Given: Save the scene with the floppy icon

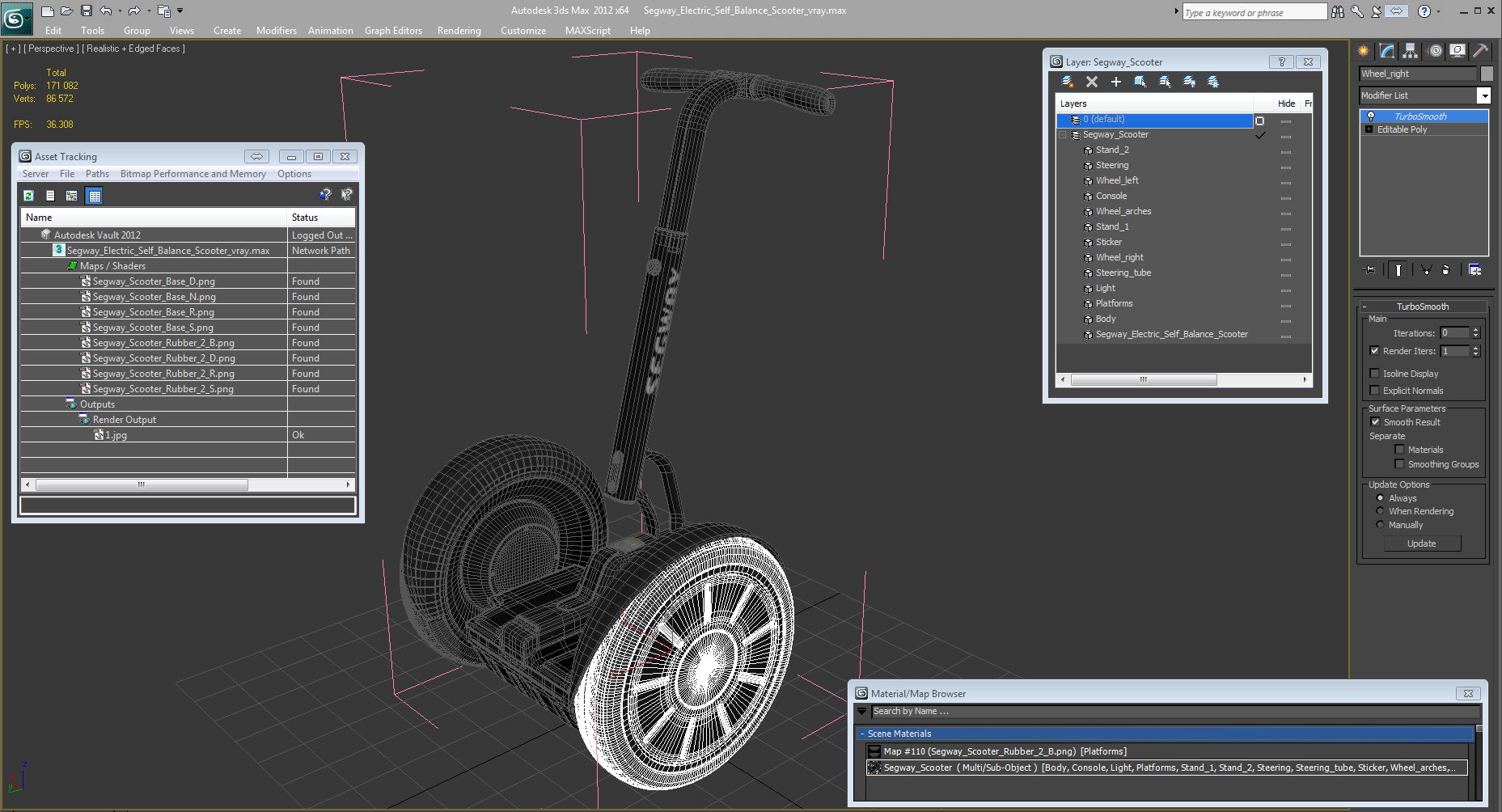Looking at the screenshot, I should pyautogui.click(x=87, y=11).
